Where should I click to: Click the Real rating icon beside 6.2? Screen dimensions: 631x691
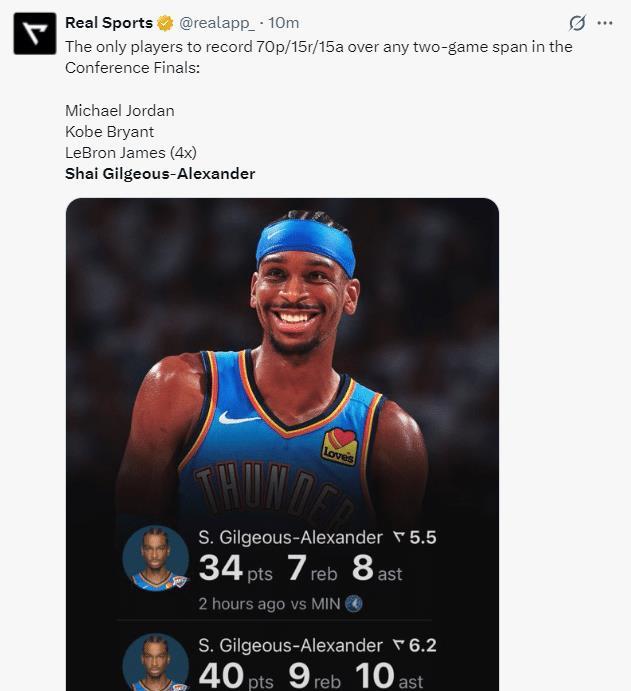[399, 646]
